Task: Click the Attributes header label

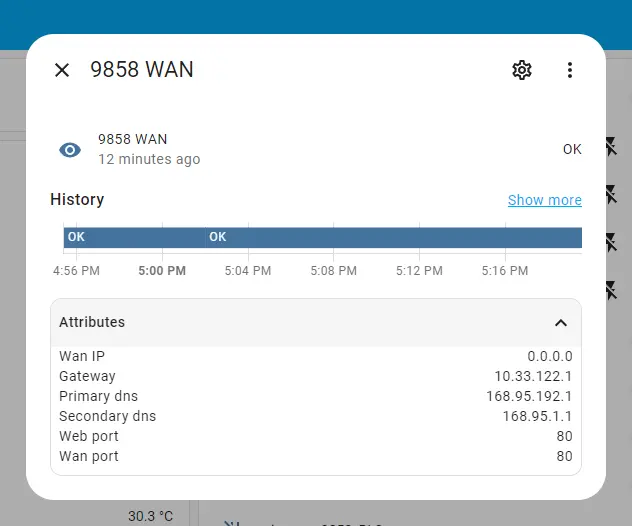Action: tap(92, 322)
